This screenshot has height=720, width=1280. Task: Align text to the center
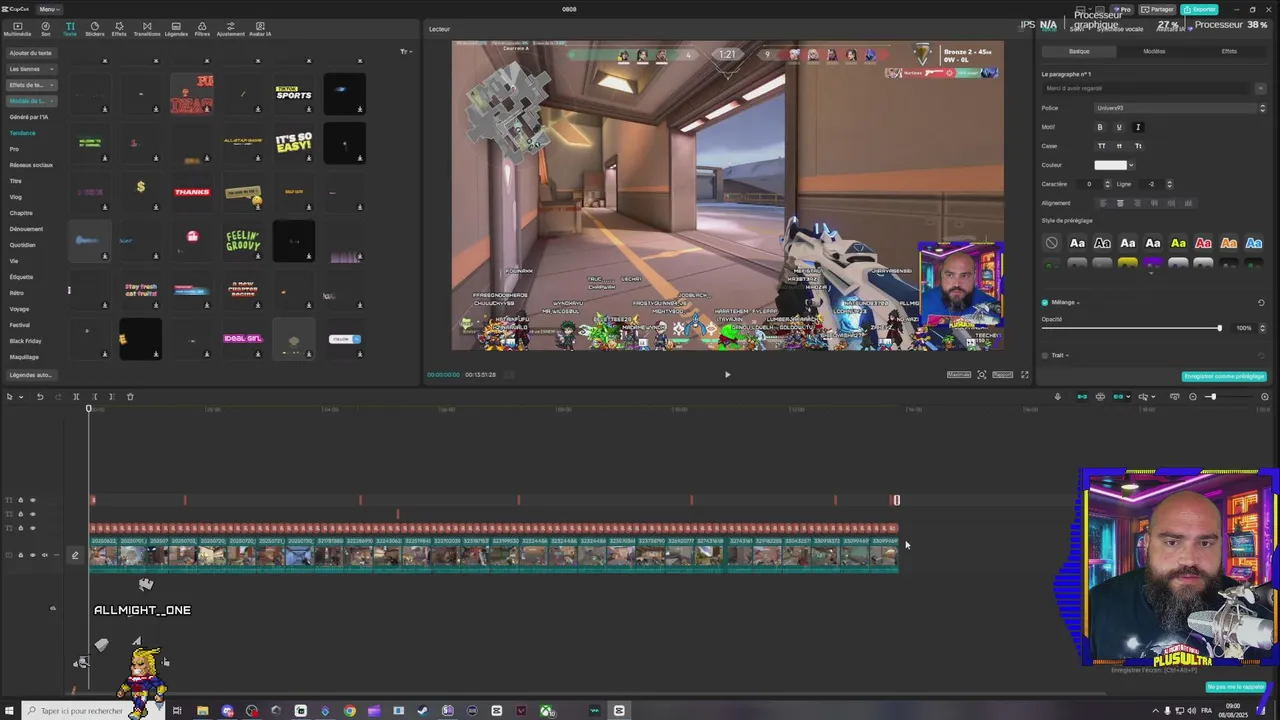click(1120, 203)
